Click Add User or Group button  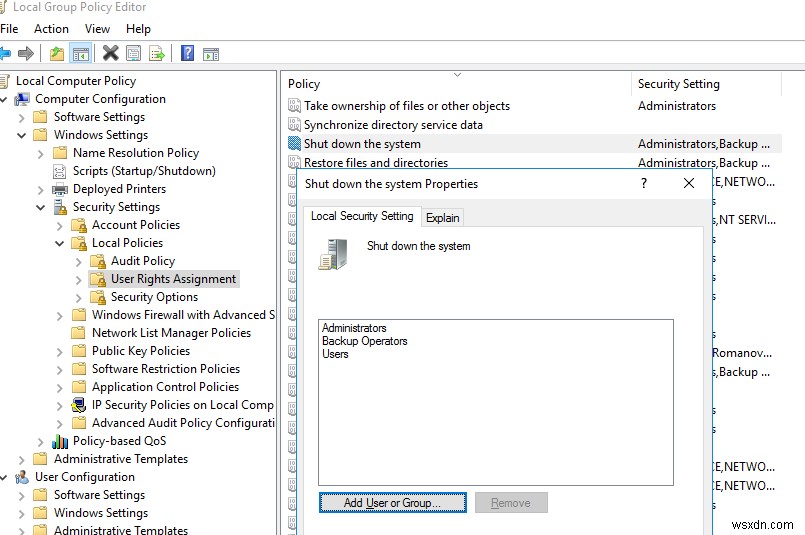(x=392, y=503)
